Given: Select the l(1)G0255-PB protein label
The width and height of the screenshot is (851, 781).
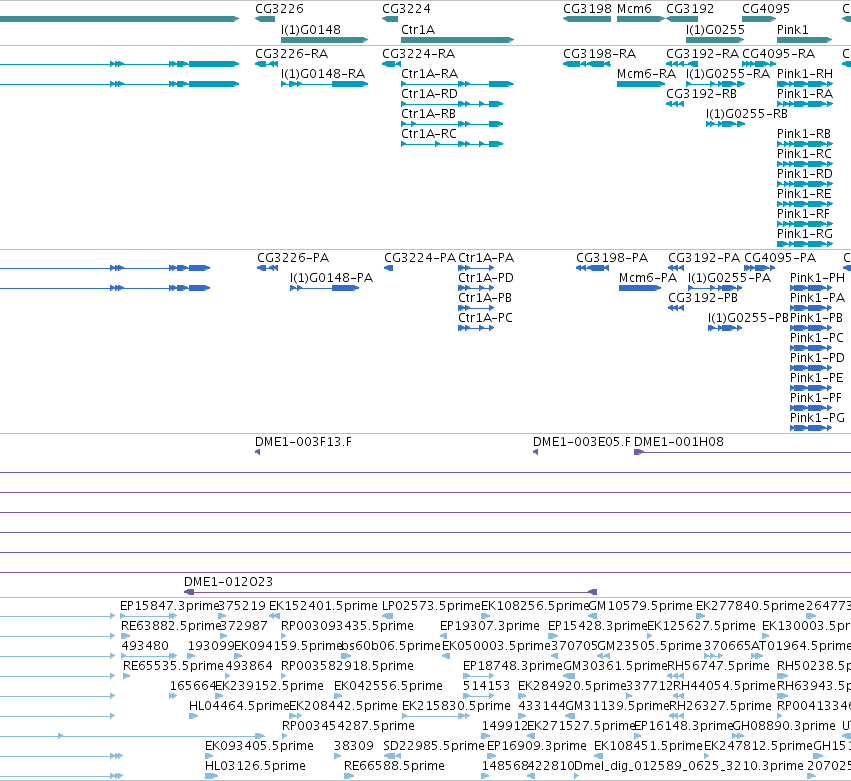Looking at the screenshot, I should pos(748,318).
